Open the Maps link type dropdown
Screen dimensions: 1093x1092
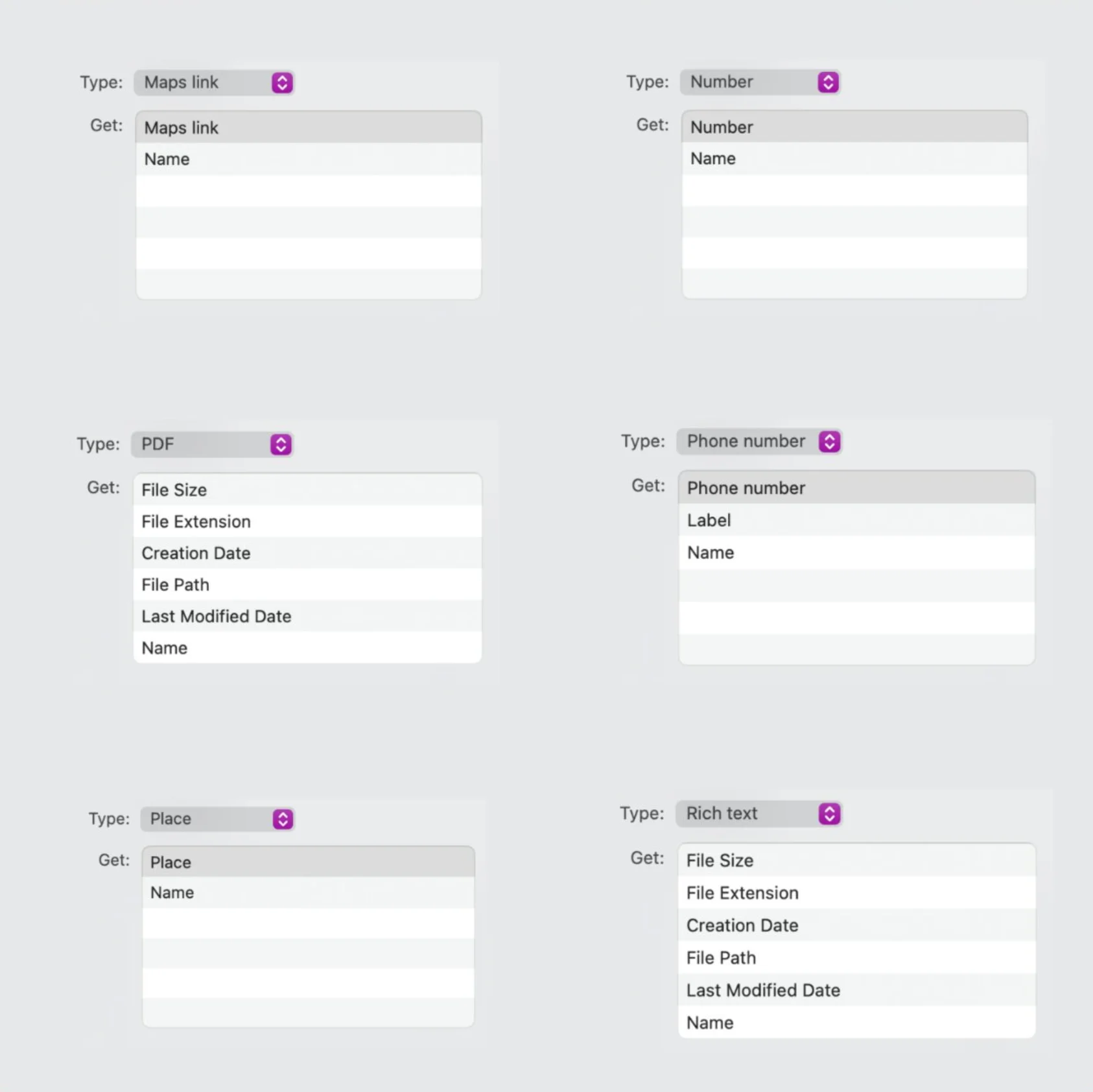coord(214,82)
